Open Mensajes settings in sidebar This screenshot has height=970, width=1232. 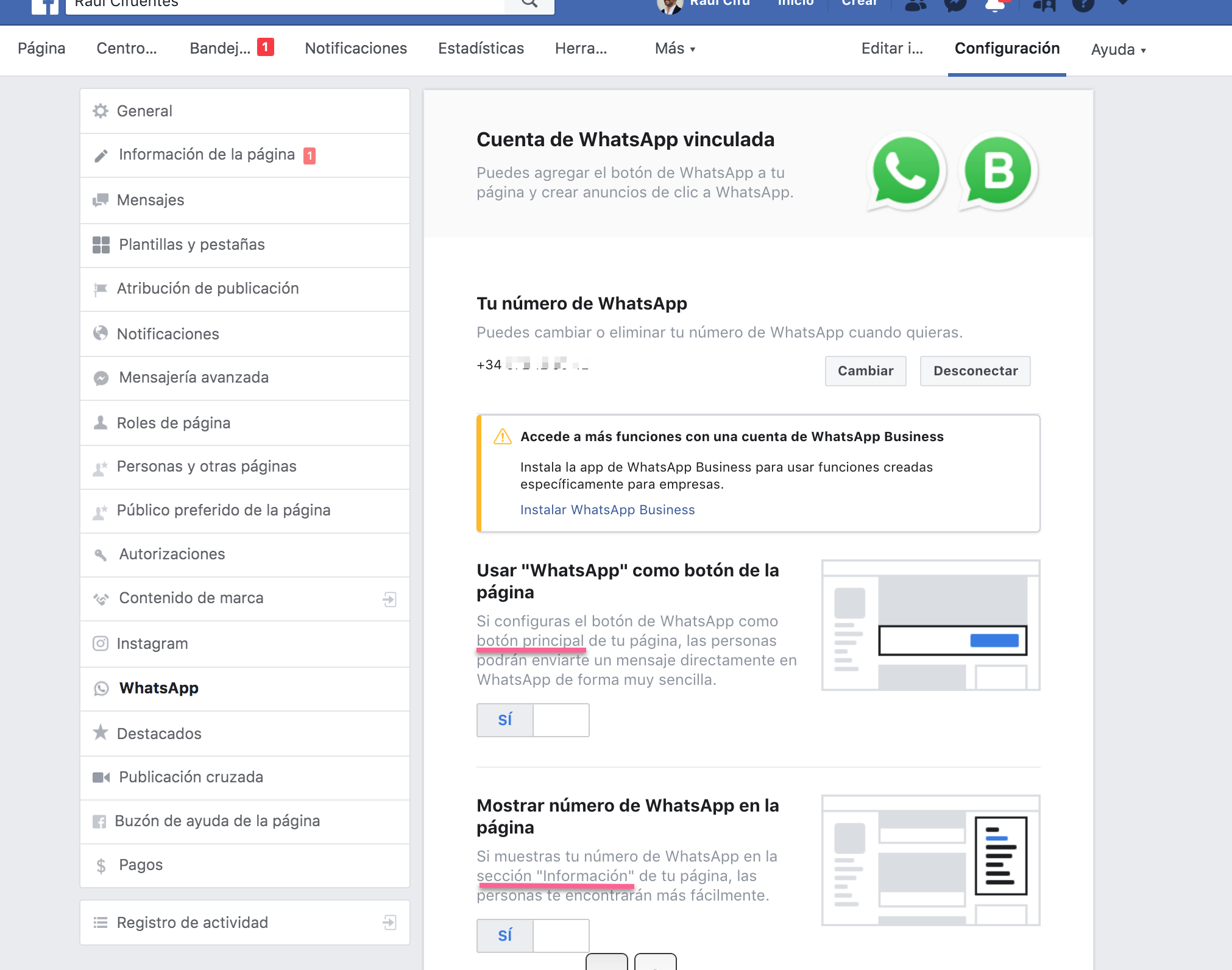pos(245,200)
